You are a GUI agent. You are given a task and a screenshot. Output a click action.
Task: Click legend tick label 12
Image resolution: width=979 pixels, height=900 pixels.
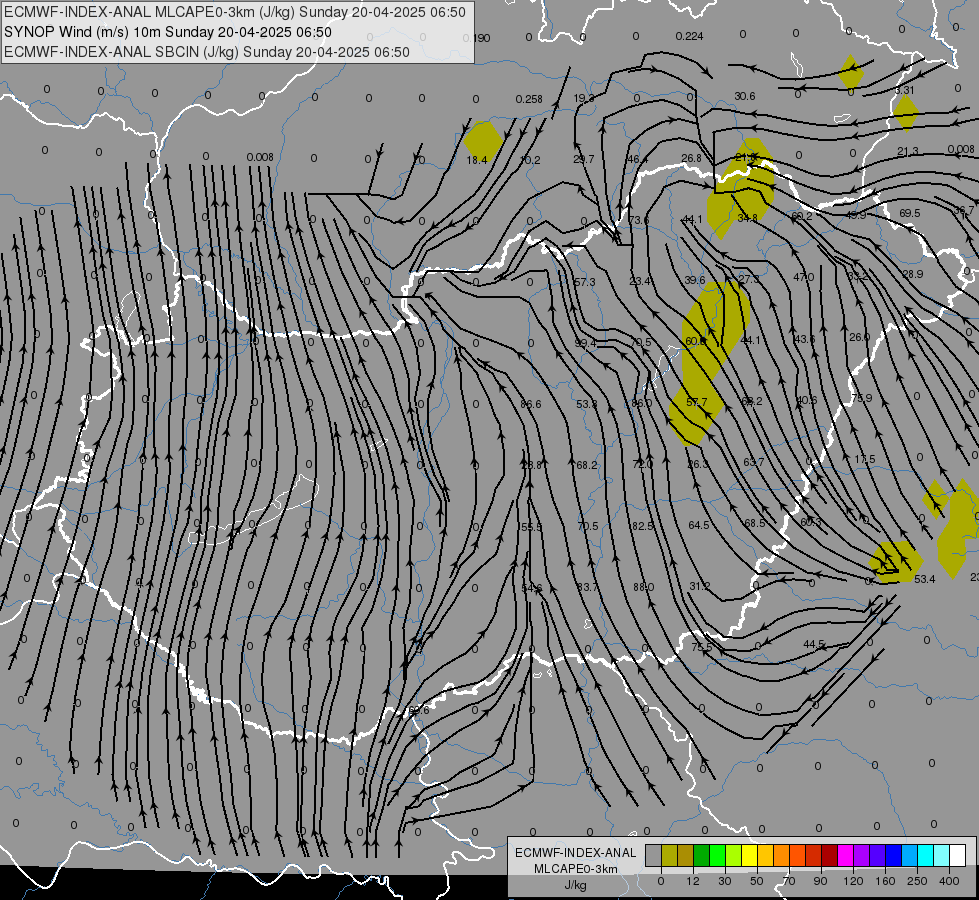point(693,881)
